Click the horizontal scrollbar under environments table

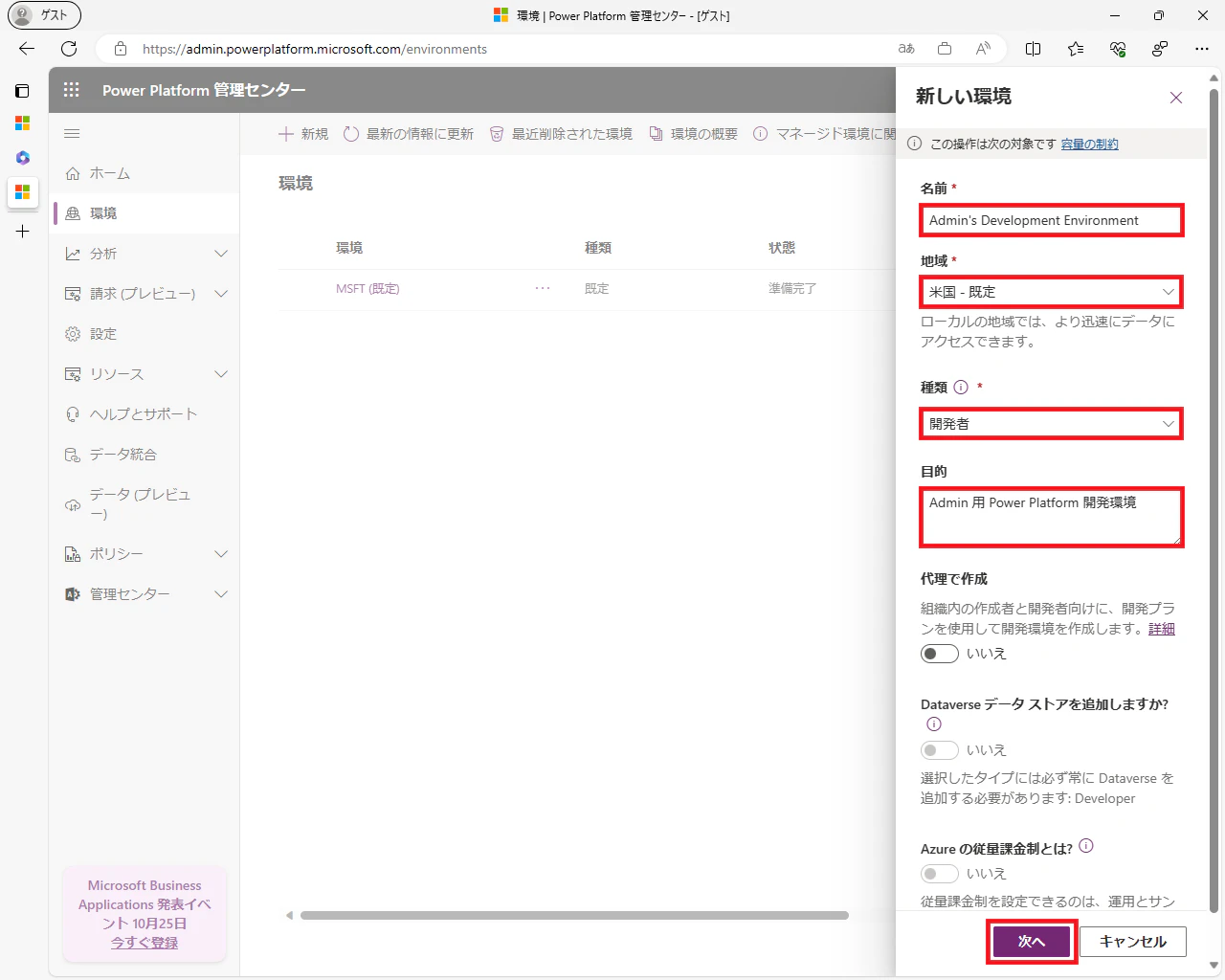coord(574,916)
